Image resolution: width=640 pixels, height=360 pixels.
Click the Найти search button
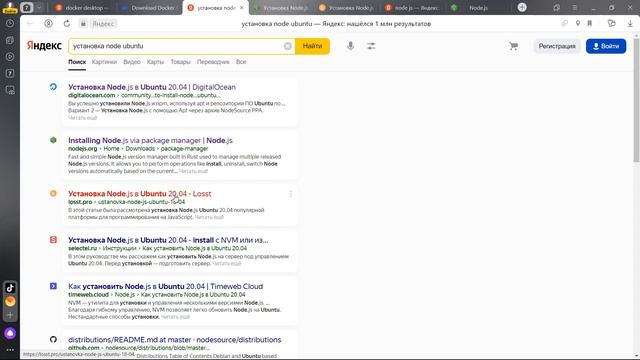point(312,46)
